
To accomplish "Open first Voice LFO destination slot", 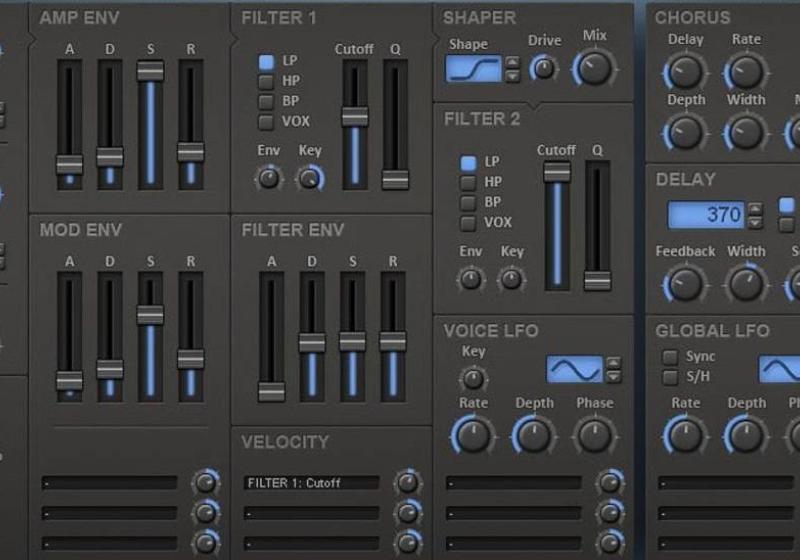I will tap(513, 483).
